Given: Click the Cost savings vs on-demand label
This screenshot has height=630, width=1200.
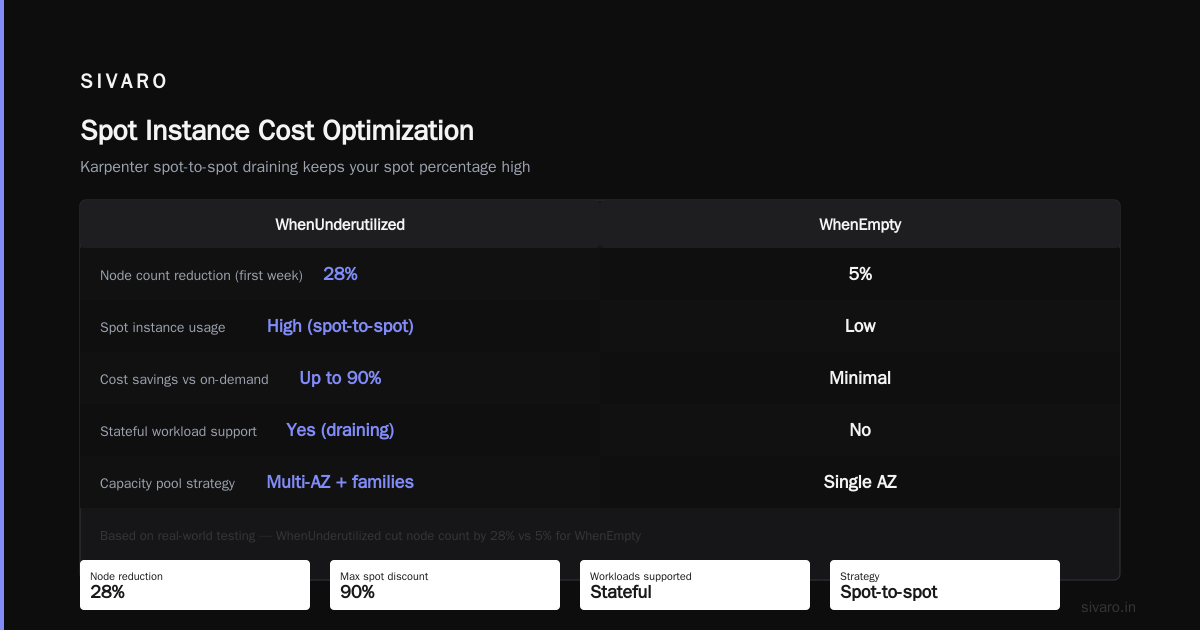Looking at the screenshot, I should point(184,379).
